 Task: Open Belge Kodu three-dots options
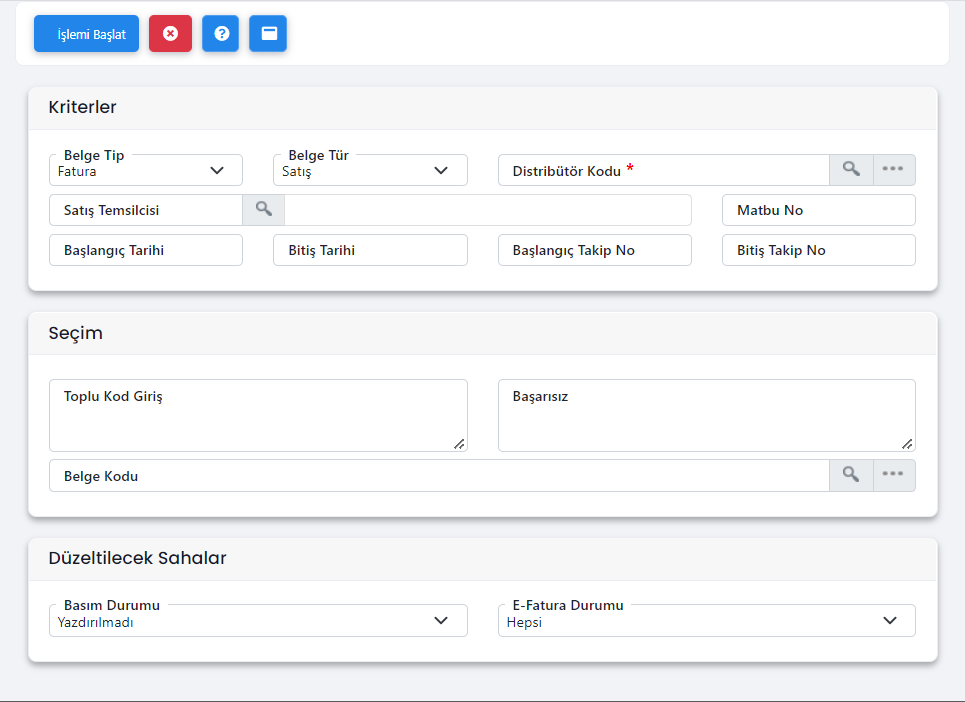coord(894,474)
